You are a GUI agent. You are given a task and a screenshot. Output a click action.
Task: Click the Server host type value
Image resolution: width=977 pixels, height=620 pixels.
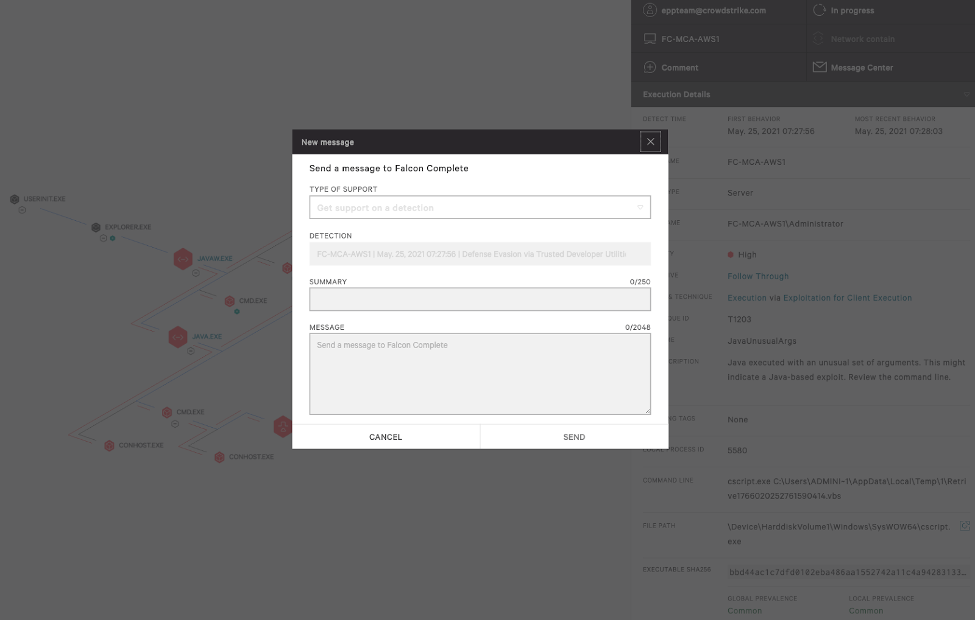click(740, 193)
